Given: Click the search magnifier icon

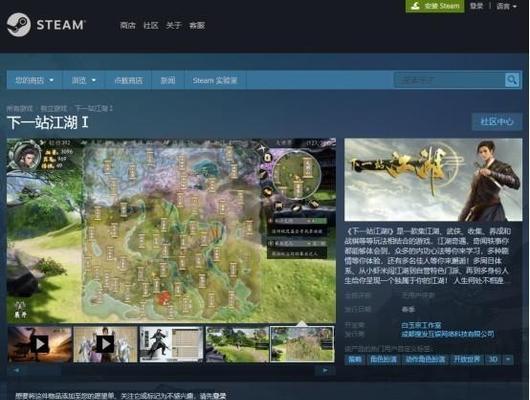Looking at the screenshot, I should pos(512,80).
